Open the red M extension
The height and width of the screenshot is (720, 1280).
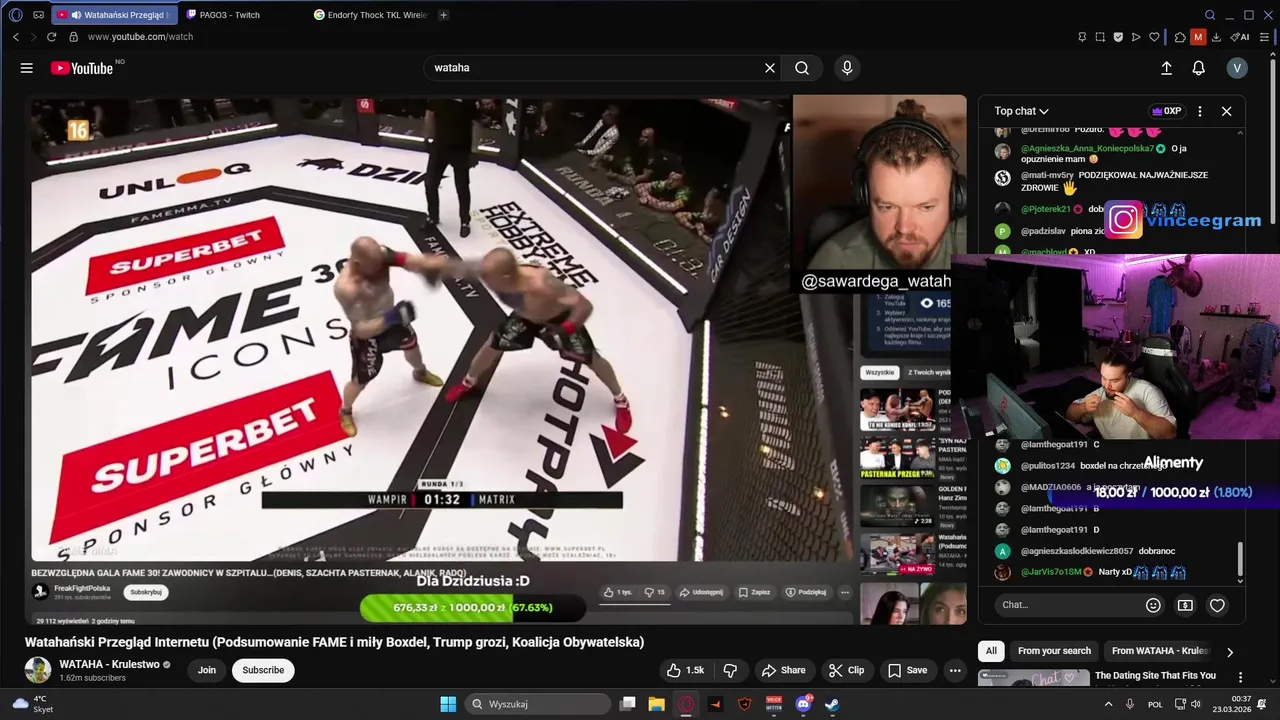1198,37
